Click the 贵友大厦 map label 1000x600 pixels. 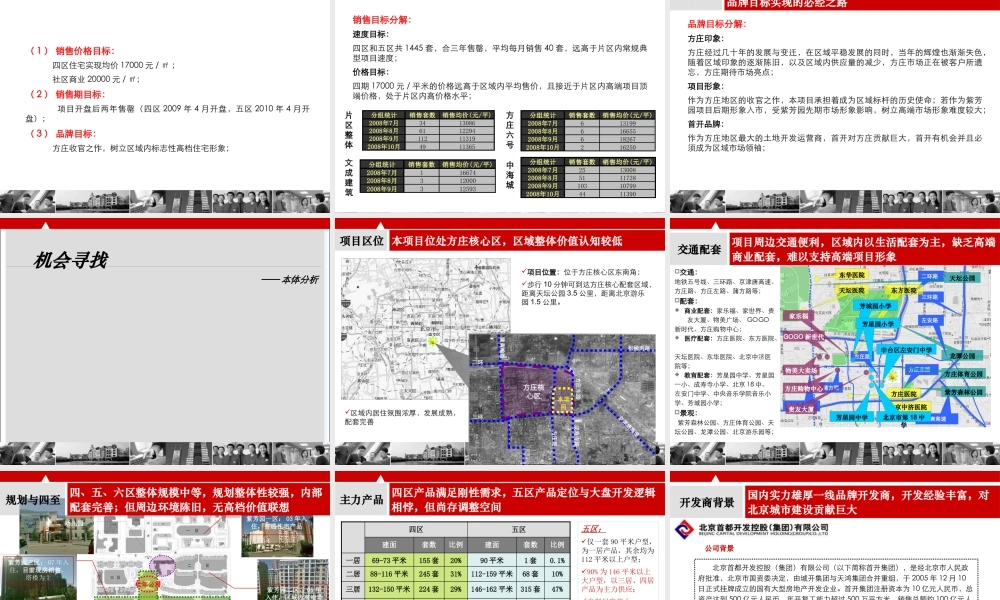click(800, 409)
